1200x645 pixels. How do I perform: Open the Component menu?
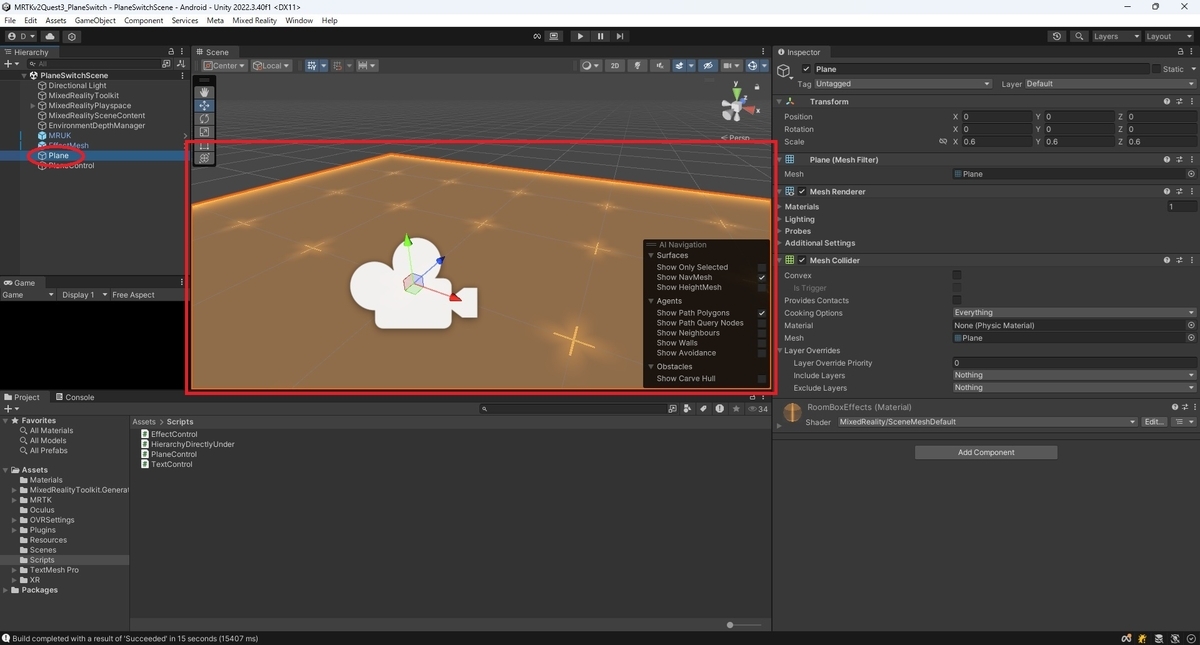point(143,20)
